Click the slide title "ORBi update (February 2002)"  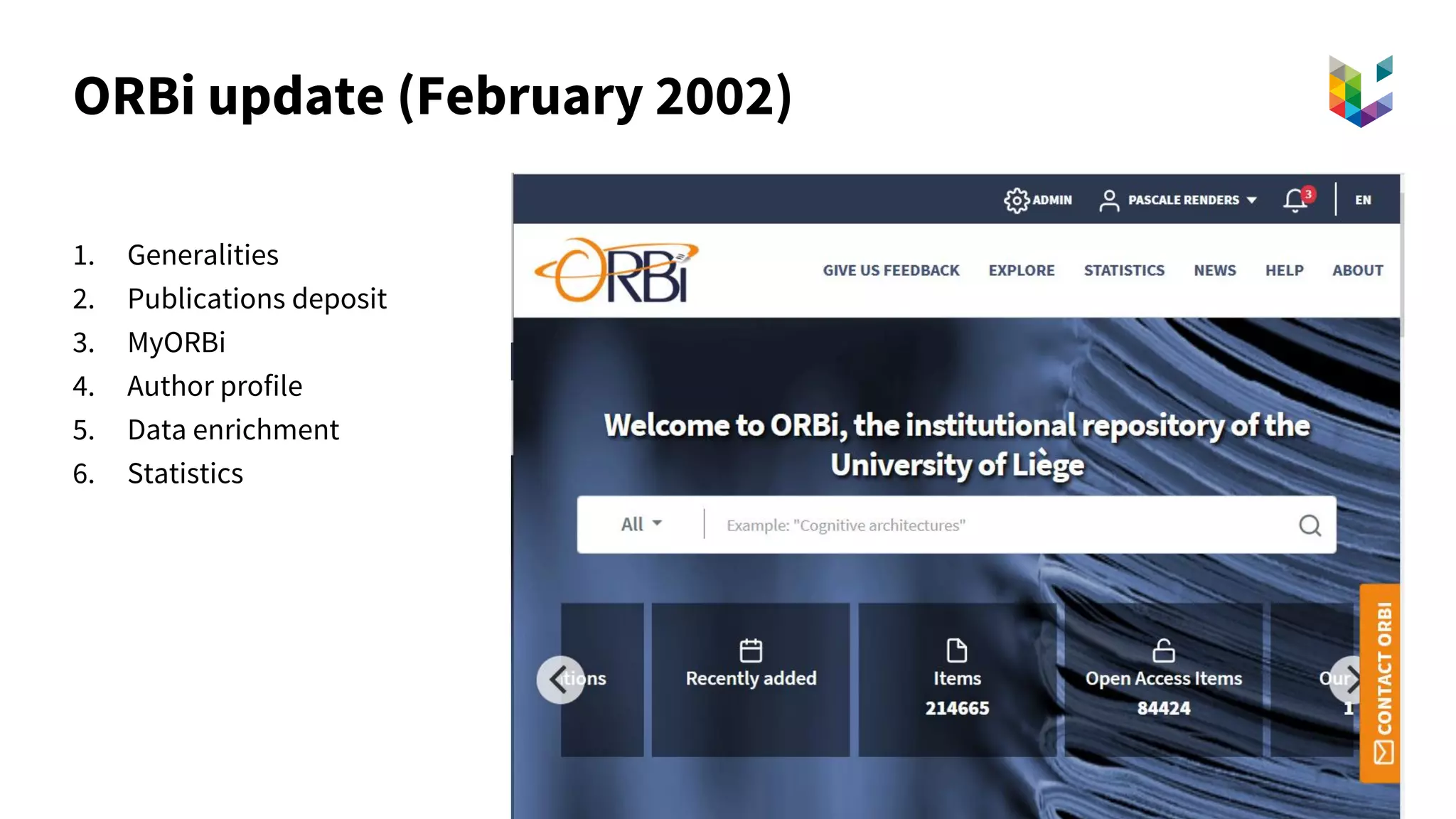(432, 97)
